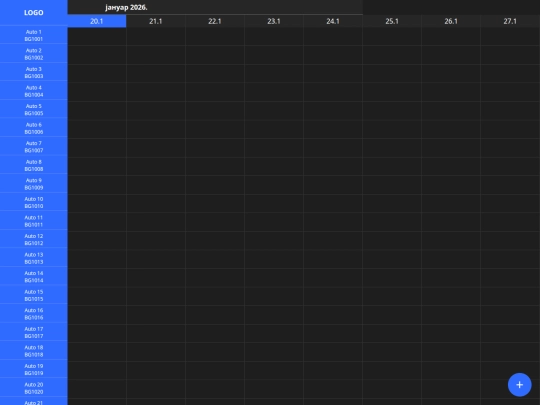Open the Auto 14 BG1014 row
This screenshot has width=540, height=405.
tap(34, 277)
